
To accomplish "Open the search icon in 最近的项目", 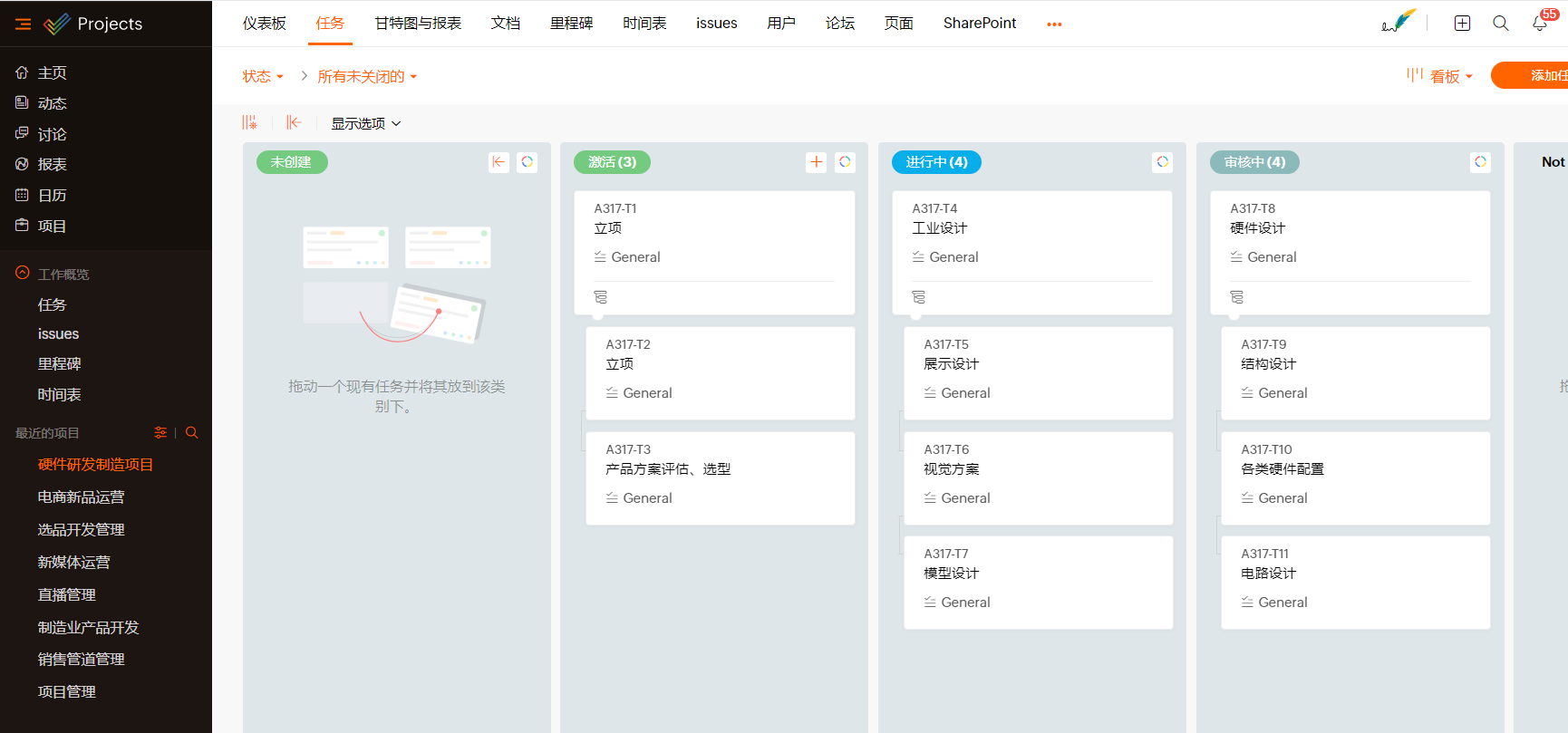I will (192, 433).
